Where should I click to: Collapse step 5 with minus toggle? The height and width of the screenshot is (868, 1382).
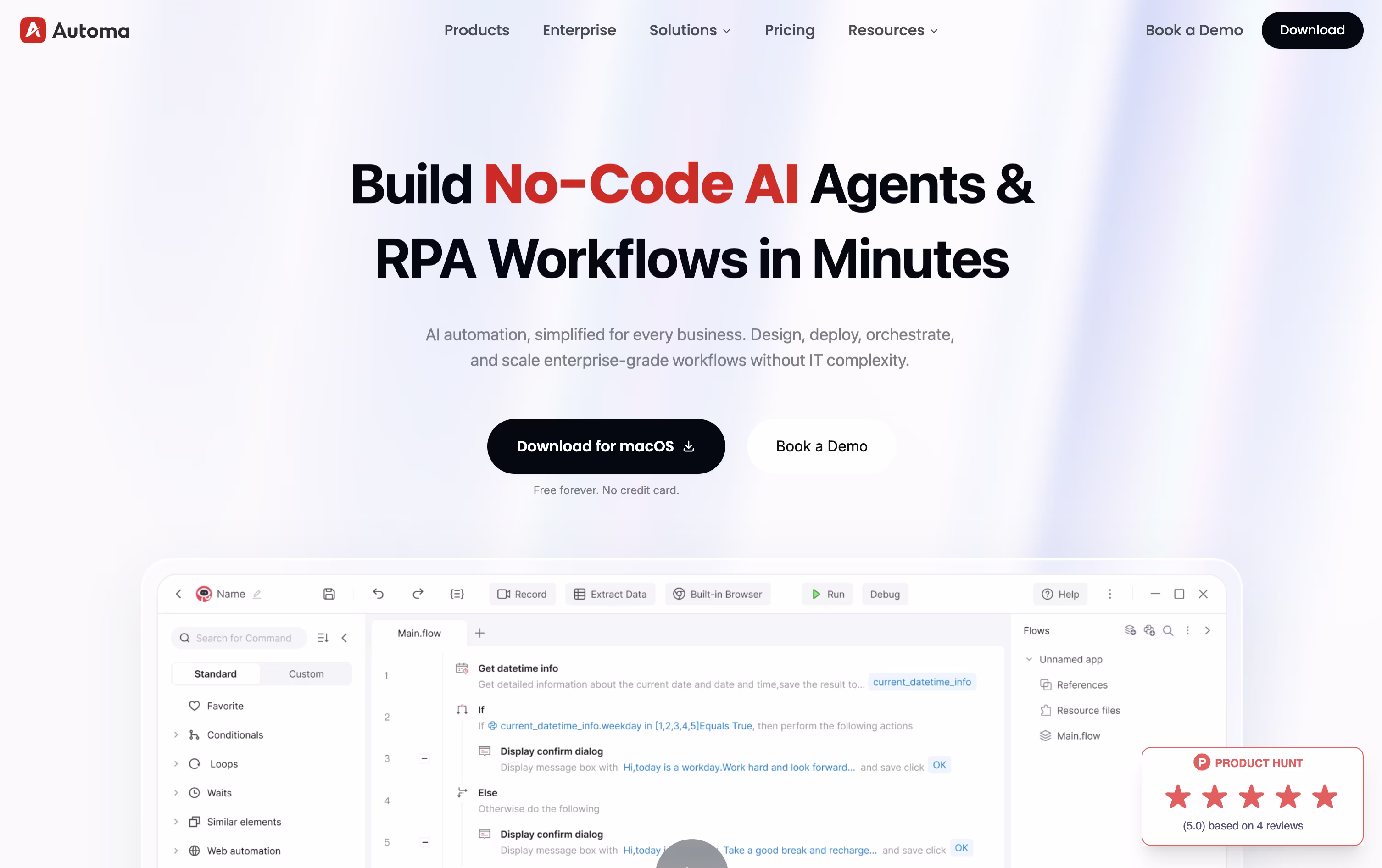tap(425, 842)
